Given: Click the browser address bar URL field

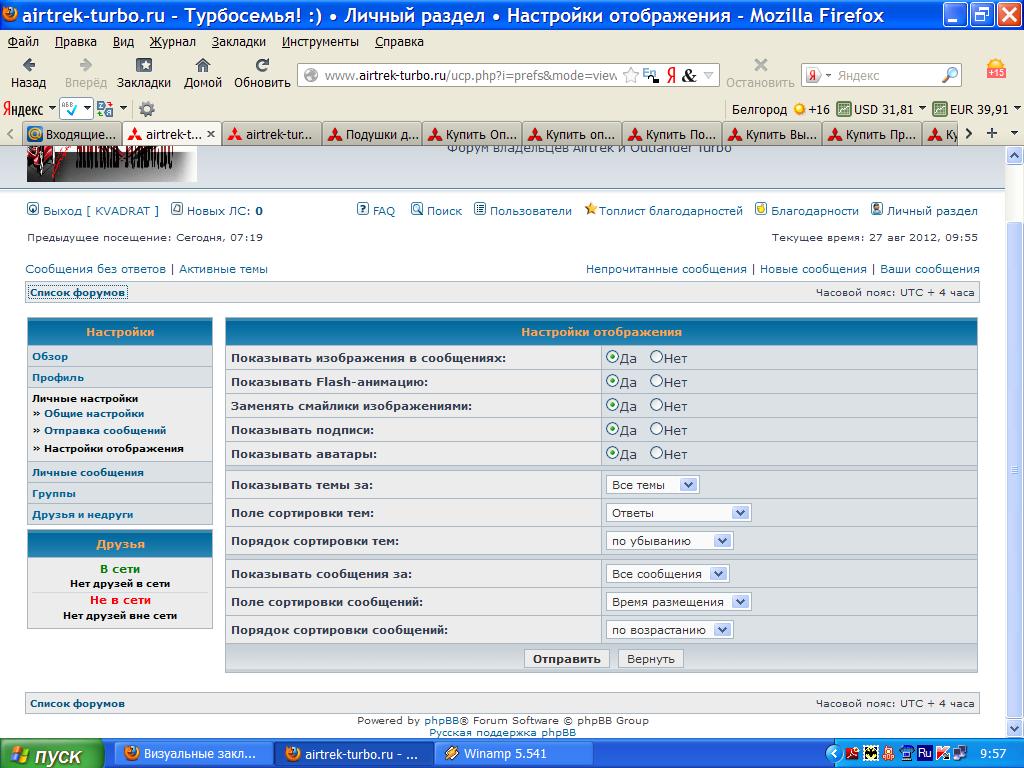Looking at the screenshot, I should pyautogui.click(x=470, y=75).
